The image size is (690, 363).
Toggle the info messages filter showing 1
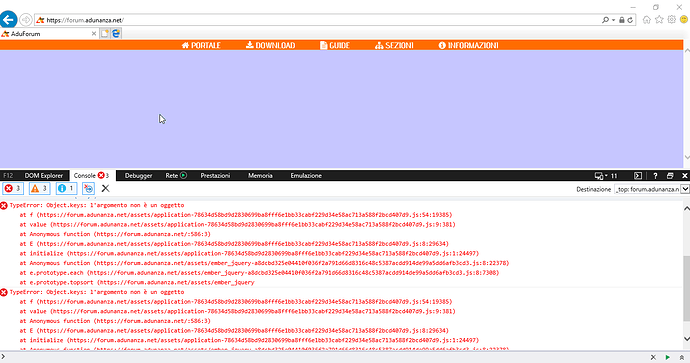pos(66,188)
